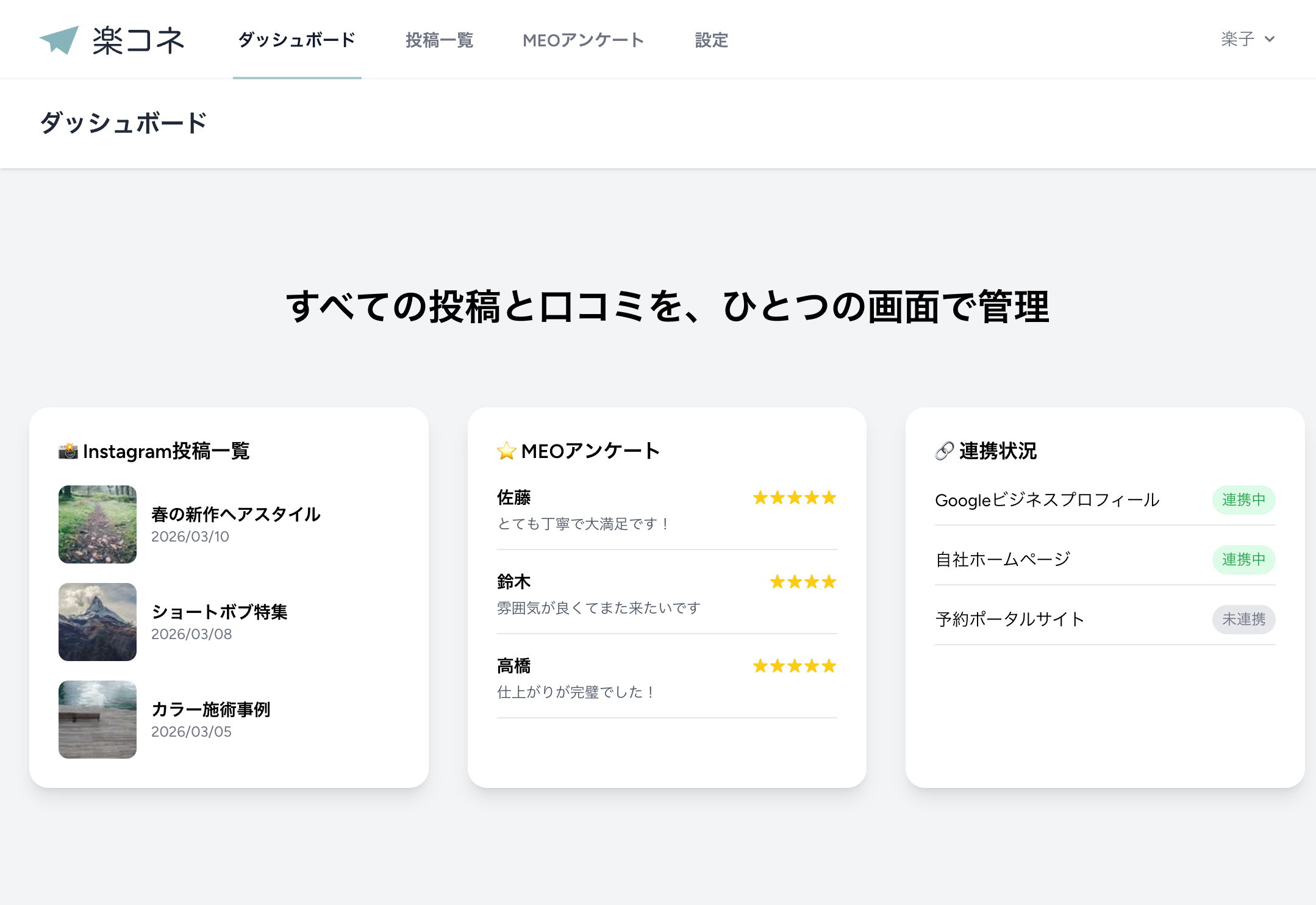Click 佐藤's five-star rating
This screenshot has width=1316, height=905.
click(794, 498)
